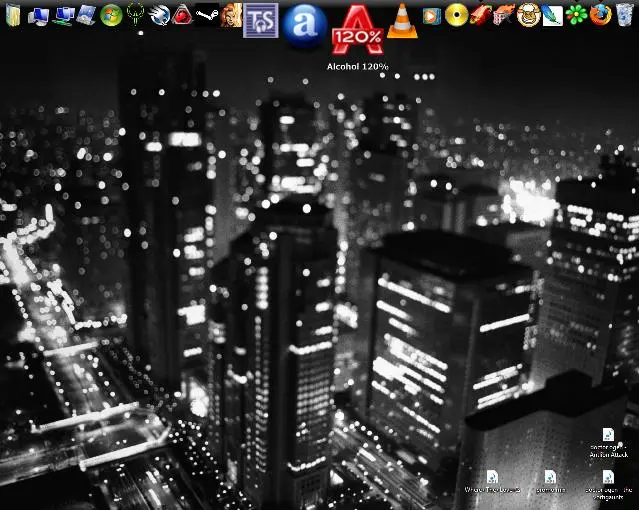The width and height of the screenshot is (639, 510).
Task: Open the network computers icon
Action: 63,15
